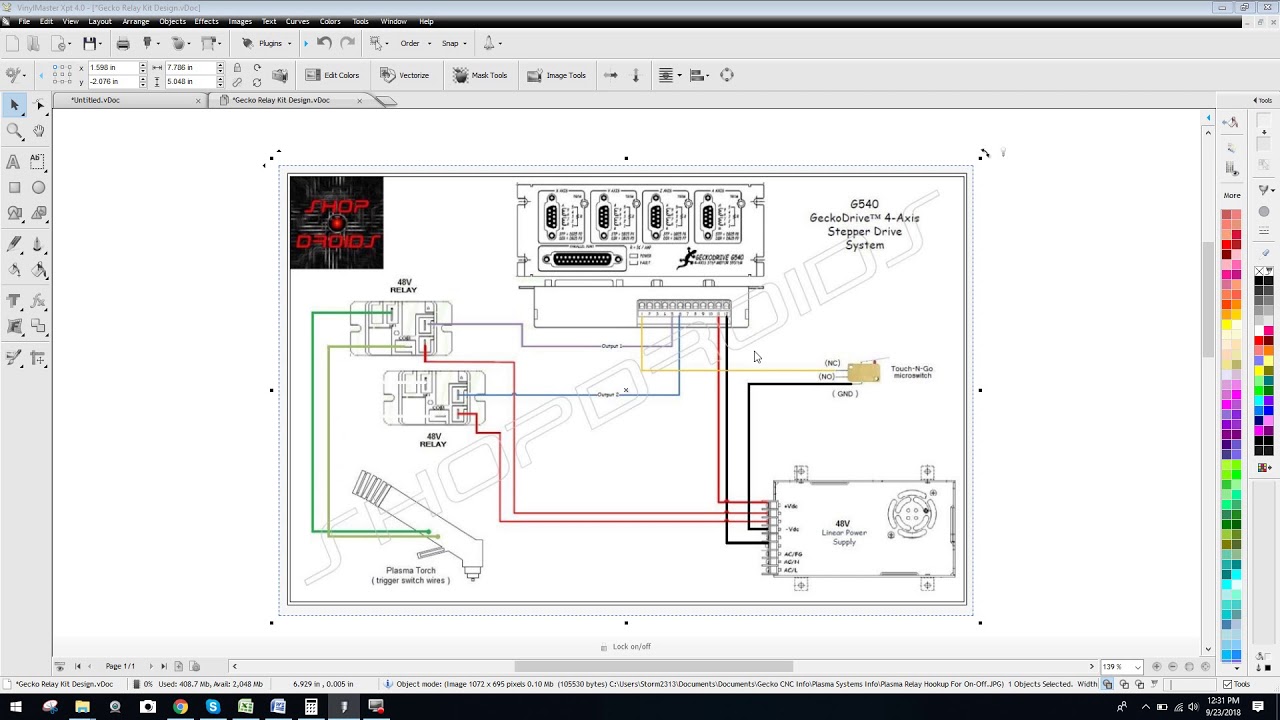Toggle the proportions lock padlock

pos(237,68)
